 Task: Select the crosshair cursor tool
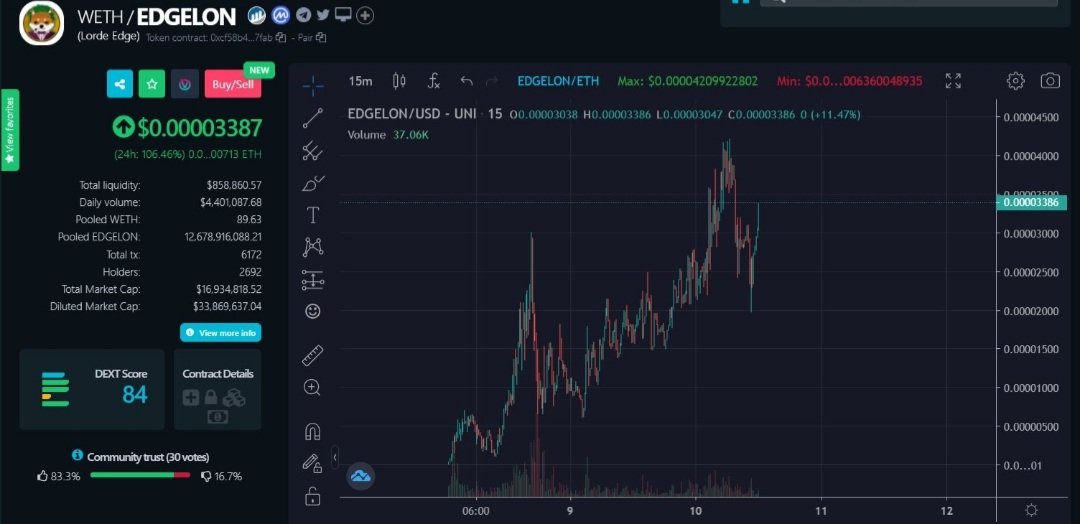[313, 85]
